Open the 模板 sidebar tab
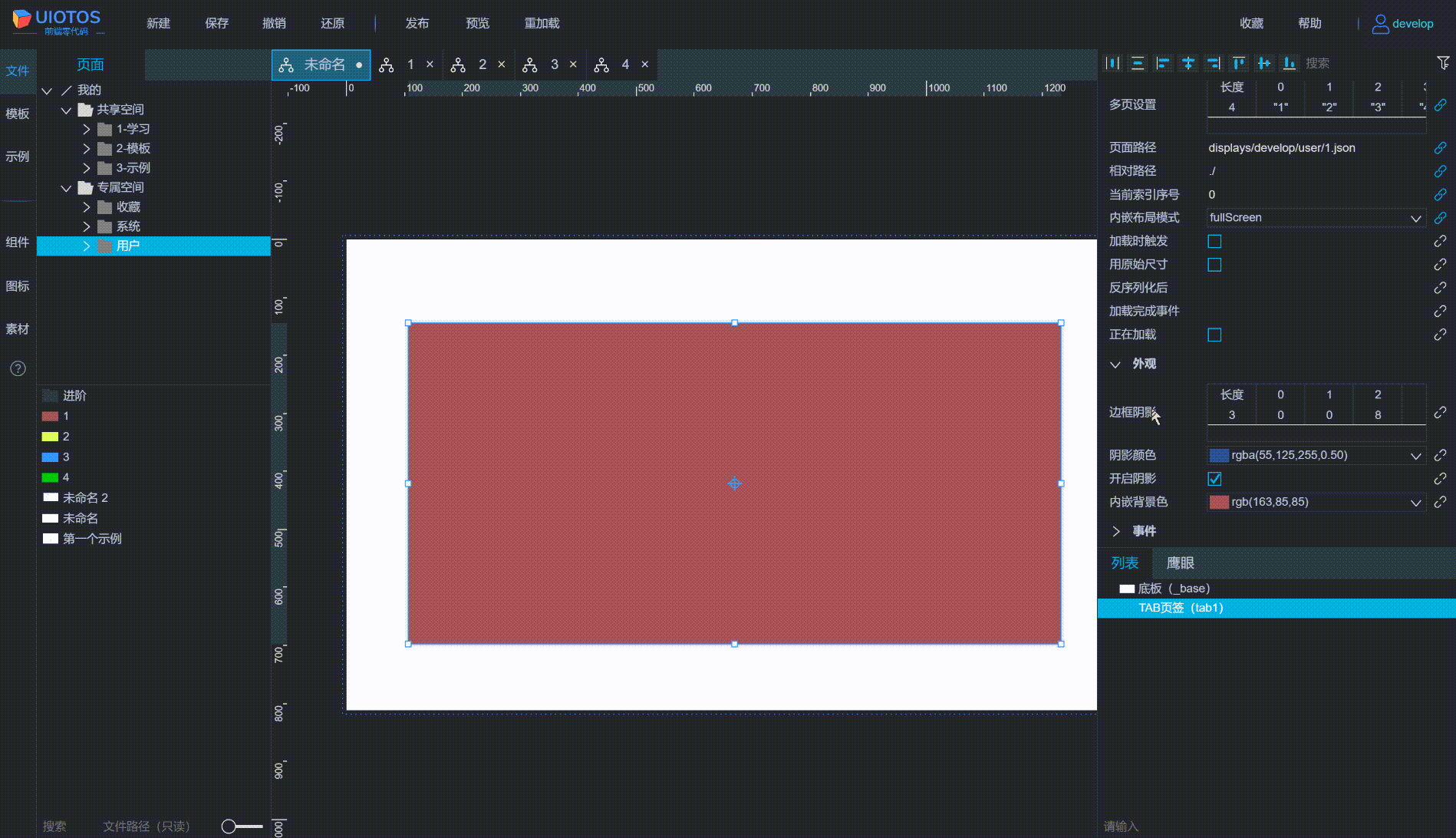Screen dimensions: 1456x838 (18, 114)
